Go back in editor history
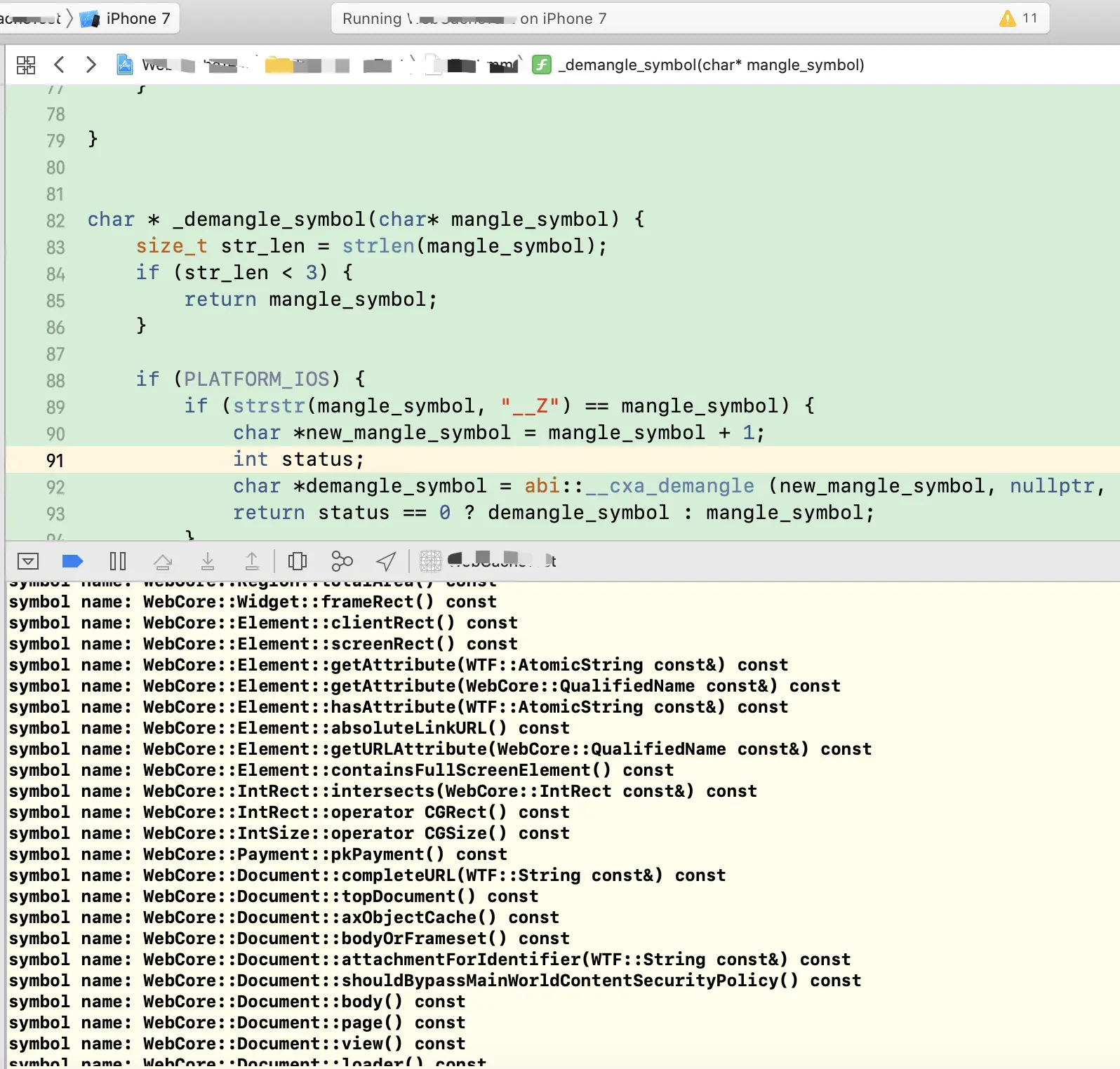Image resolution: width=1120 pixels, height=1069 pixels. [60, 65]
